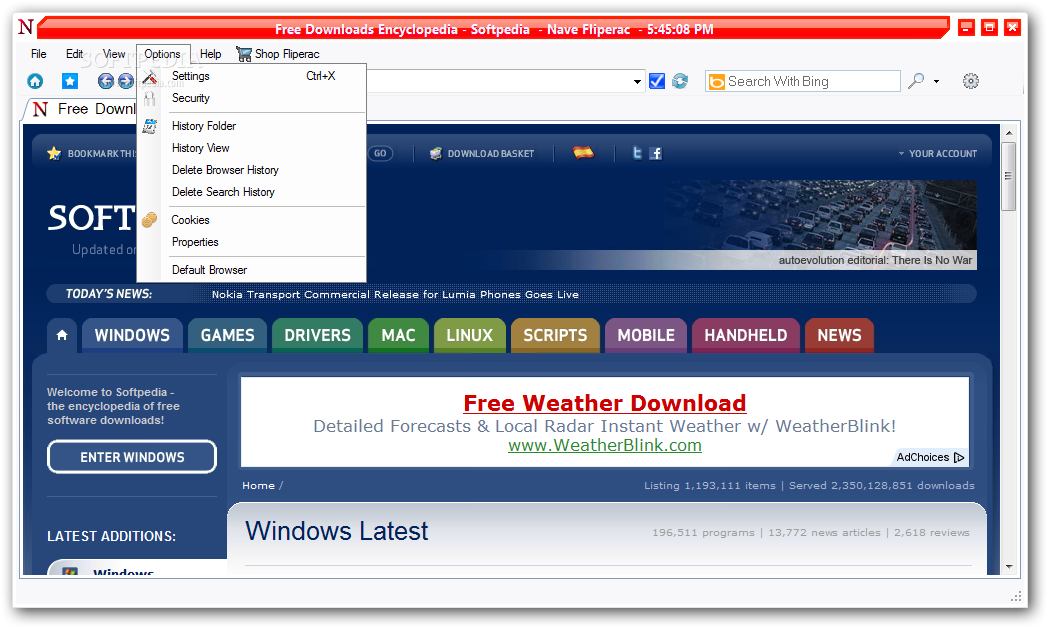This screenshot has height=628, width=1048.
Task: Open the NEWS category tab
Action: (839, 335)
